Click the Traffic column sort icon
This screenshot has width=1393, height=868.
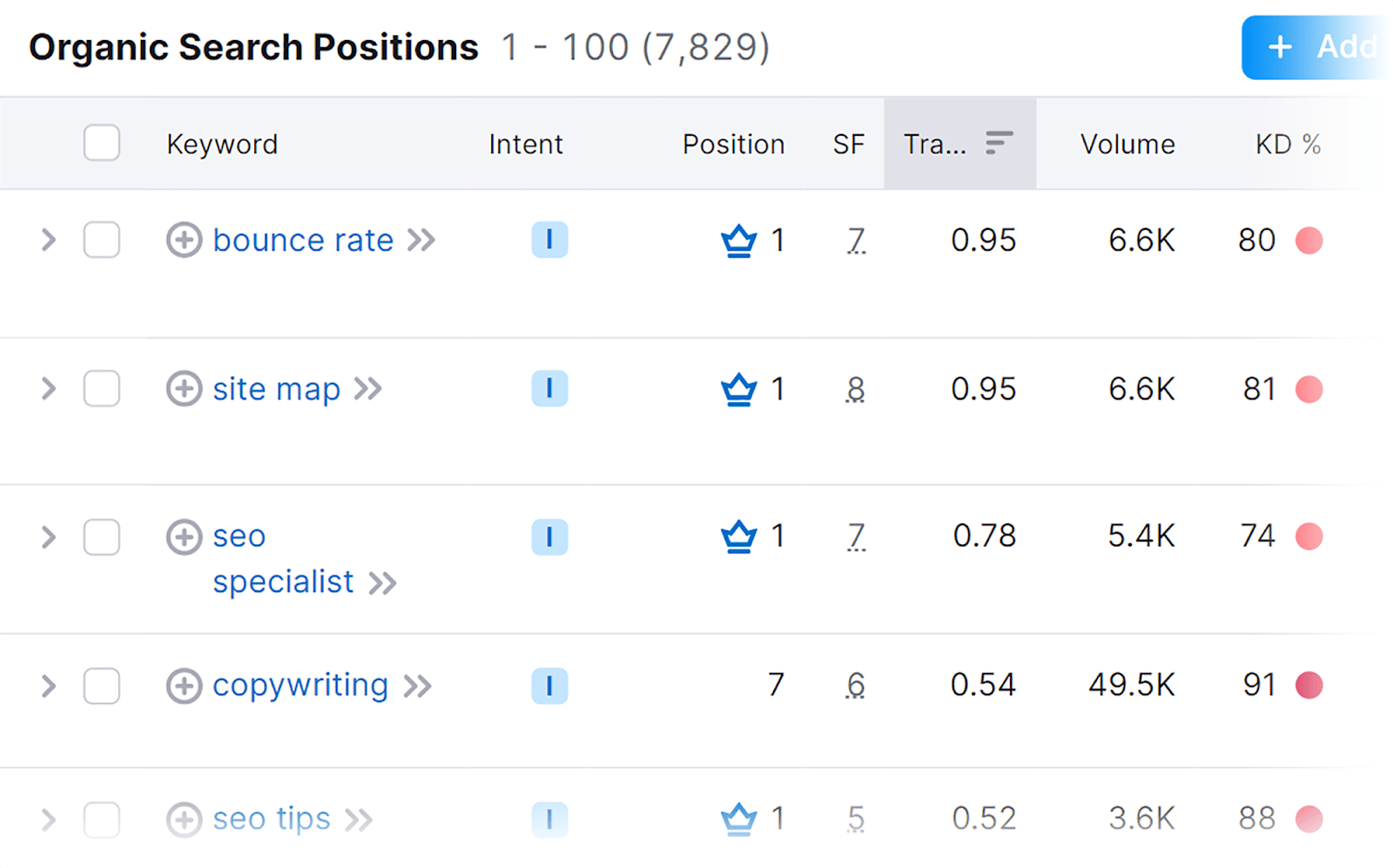999,143
